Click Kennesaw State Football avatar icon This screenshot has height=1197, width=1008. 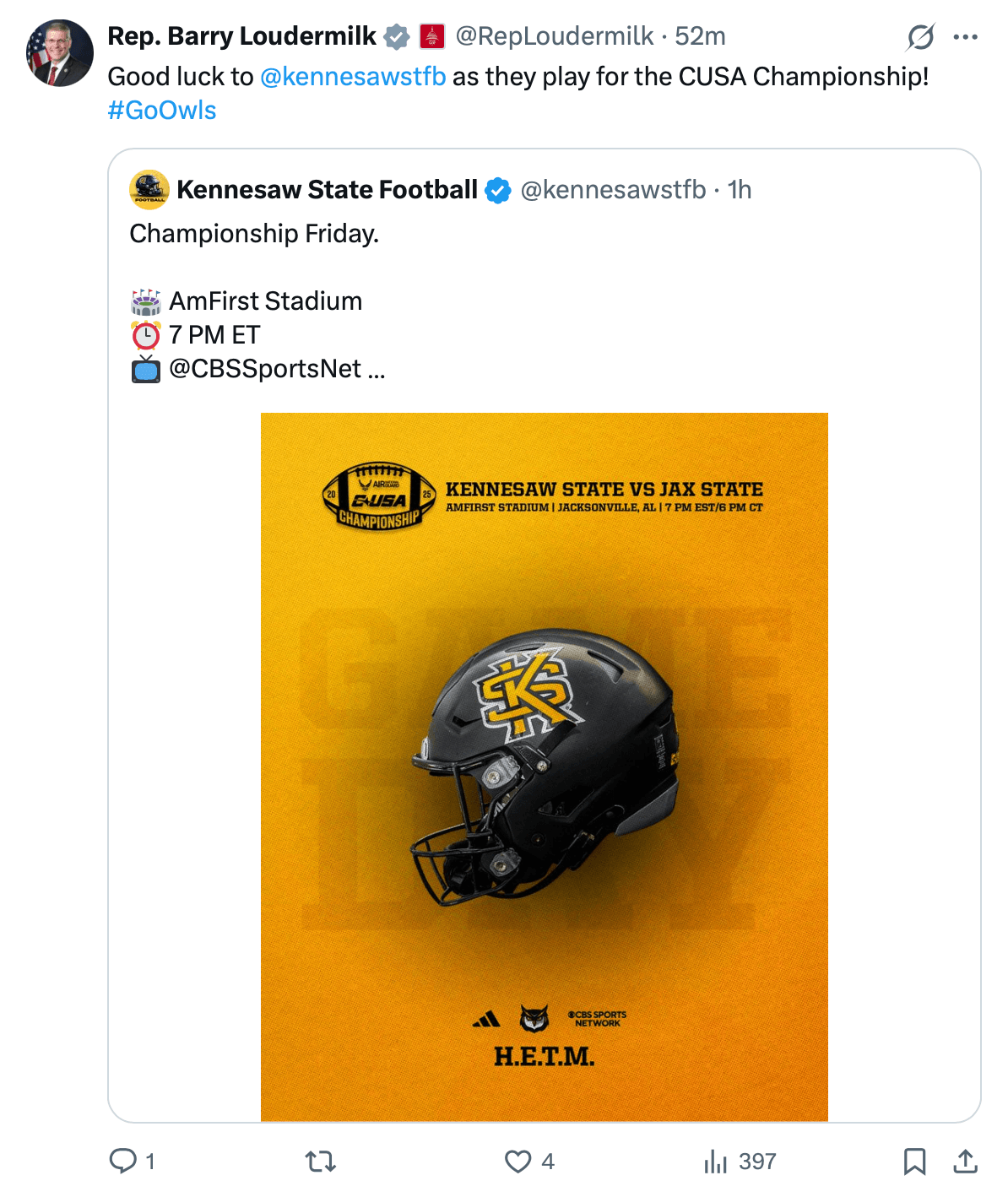149,190
